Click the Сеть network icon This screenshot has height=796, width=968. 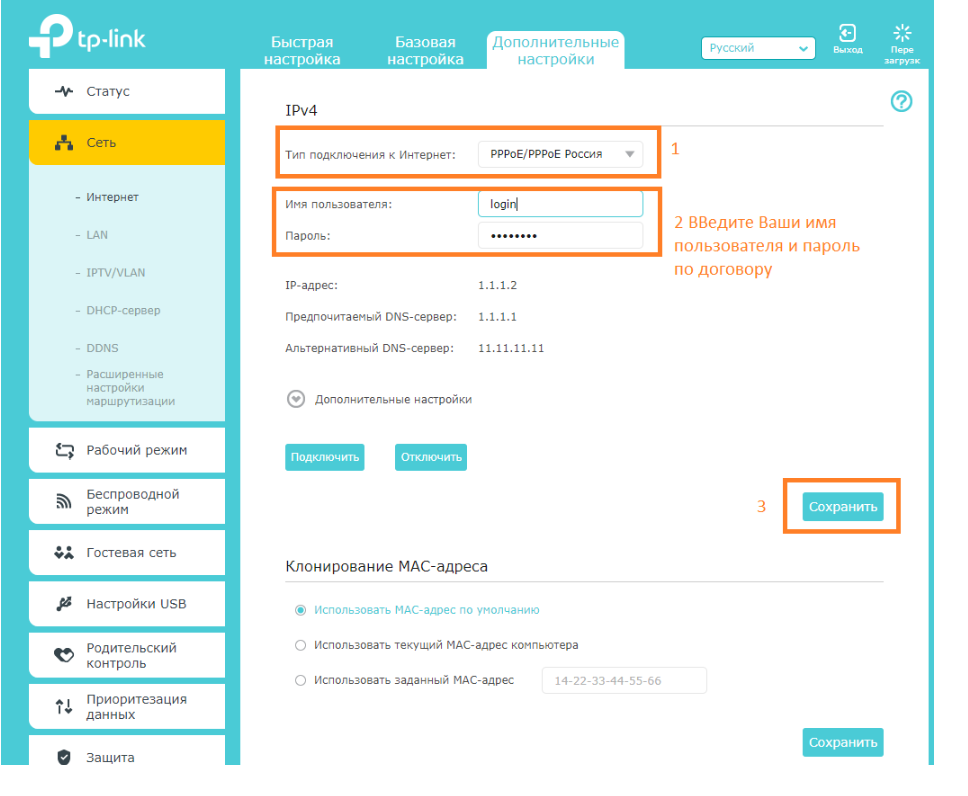point(64,143)
